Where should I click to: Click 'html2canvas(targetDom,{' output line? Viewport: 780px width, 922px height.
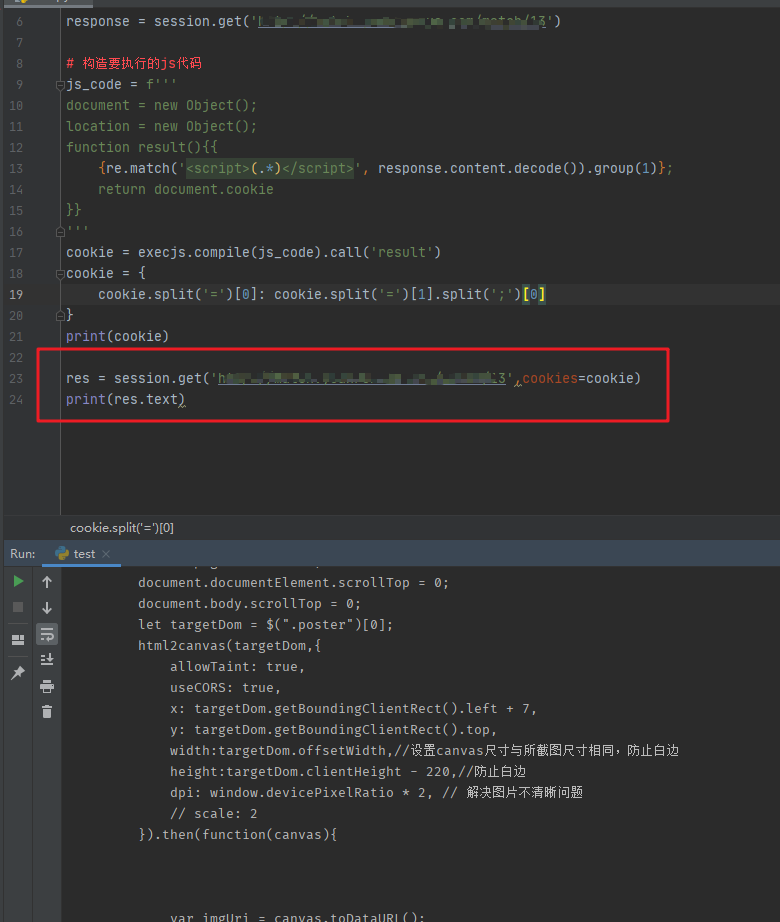pyautogui.click(x=229, y=646)
